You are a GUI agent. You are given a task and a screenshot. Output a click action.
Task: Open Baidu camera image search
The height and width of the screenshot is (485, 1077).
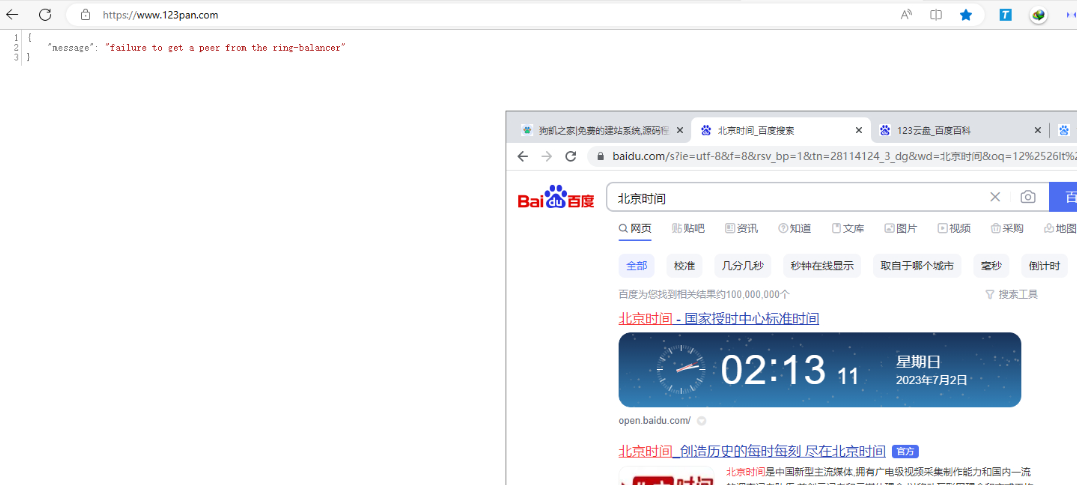[x=1028, y=197]
